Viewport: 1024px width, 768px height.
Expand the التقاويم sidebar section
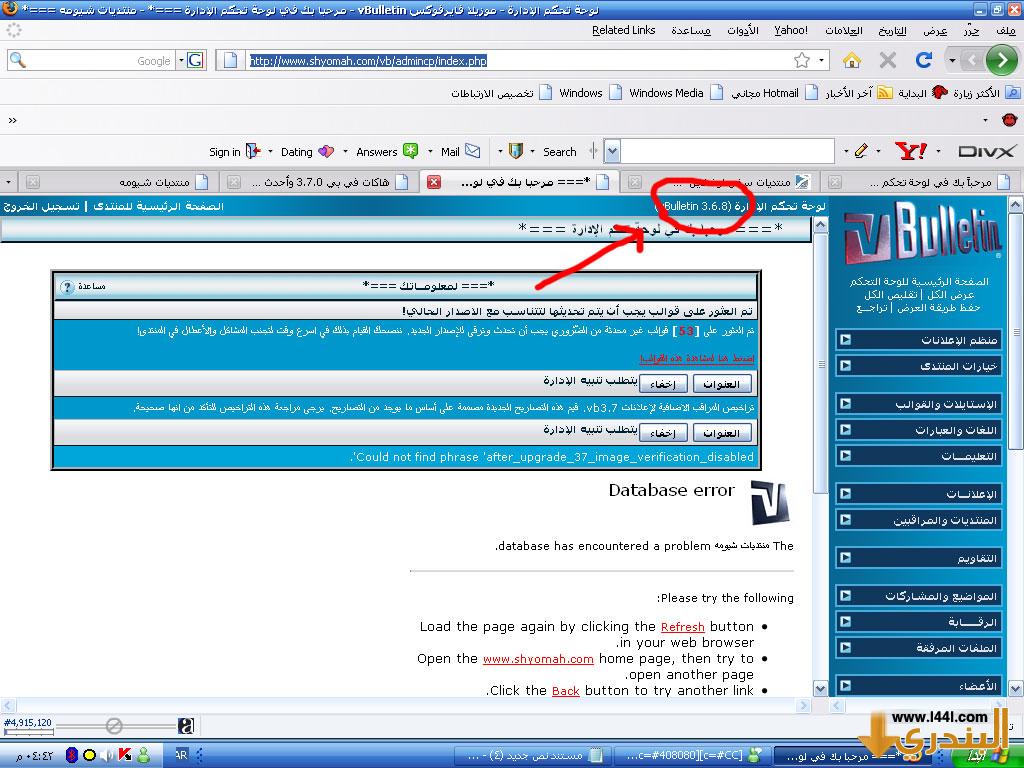918,558
